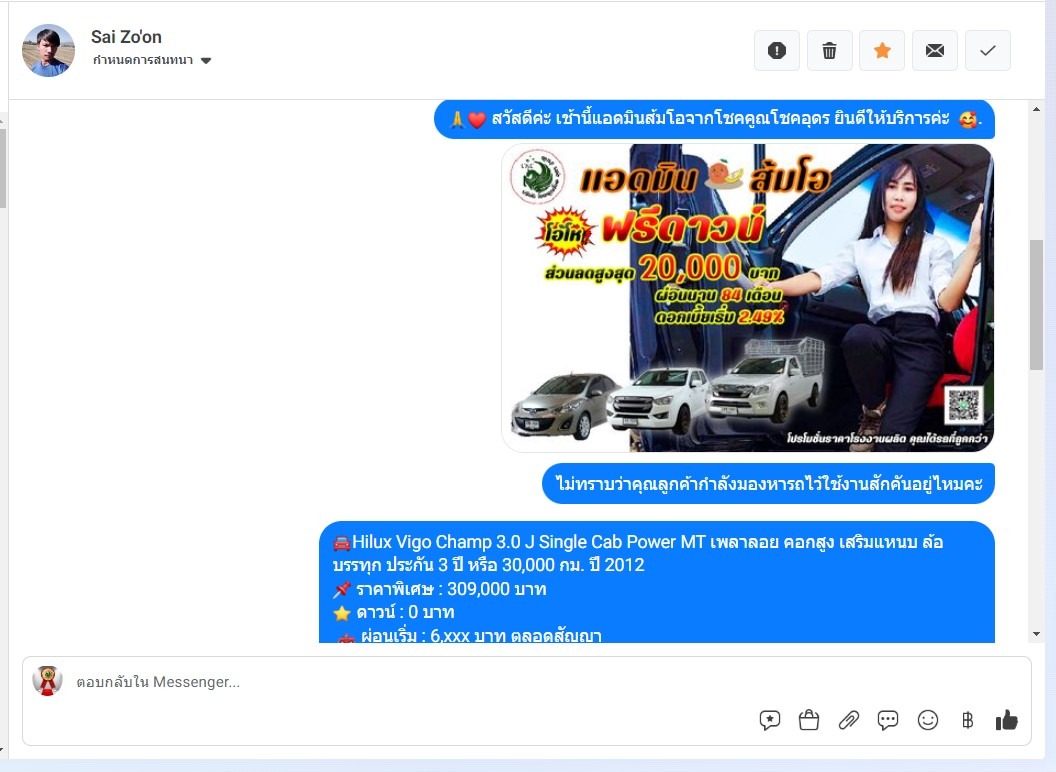The image size is (1056, 772).
Task: Expand กำหนดการสนทนา dropdown
Action: pos(152,60)
